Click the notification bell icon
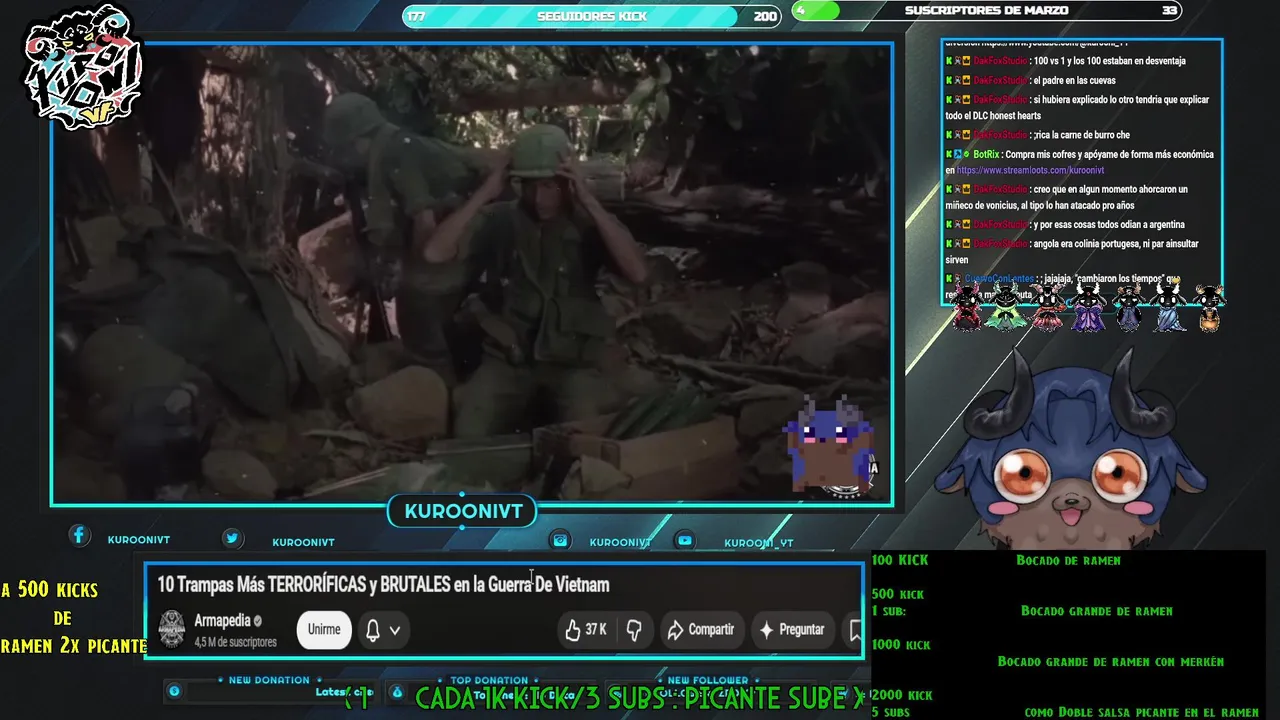This screenshot has width=1280, height=720. click(372, 630)
